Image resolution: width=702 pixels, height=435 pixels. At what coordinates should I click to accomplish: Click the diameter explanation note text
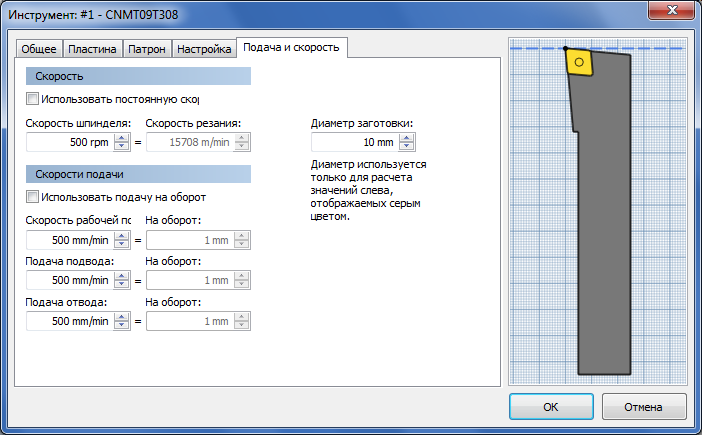(368, 190)
